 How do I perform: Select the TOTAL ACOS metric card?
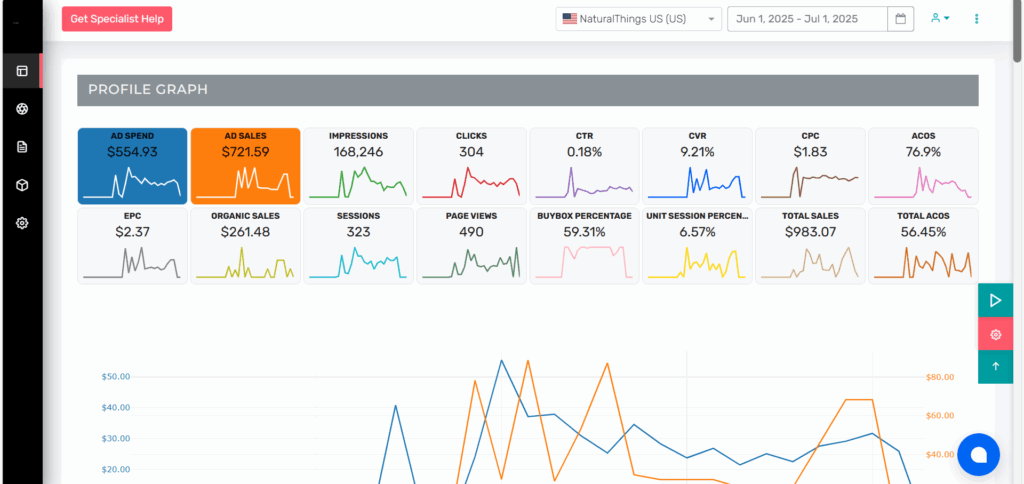click(x=923, y=246)
